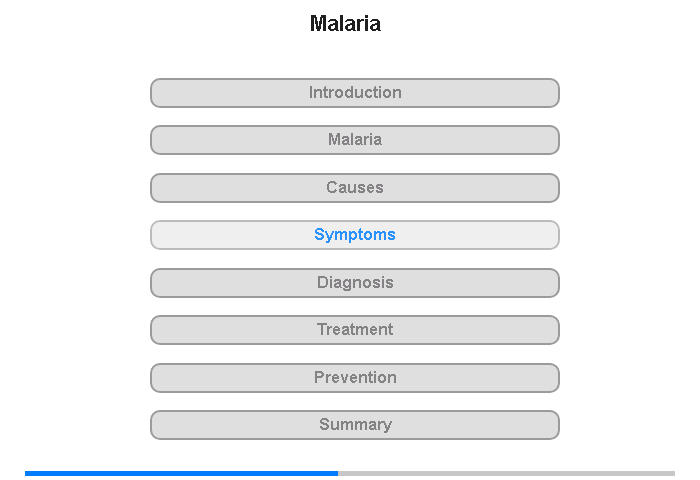Select the Malaria section button
This screenshot has width=700, height=480.
tap(355, 140)
